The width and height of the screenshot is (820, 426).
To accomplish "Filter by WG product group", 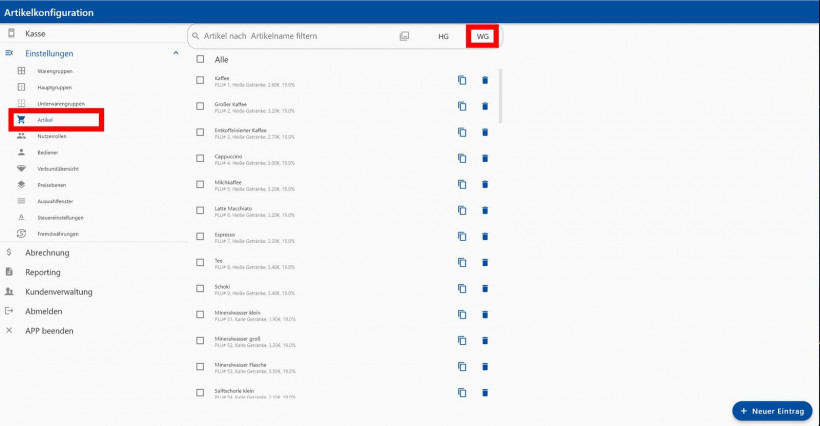I will (483, 36).
